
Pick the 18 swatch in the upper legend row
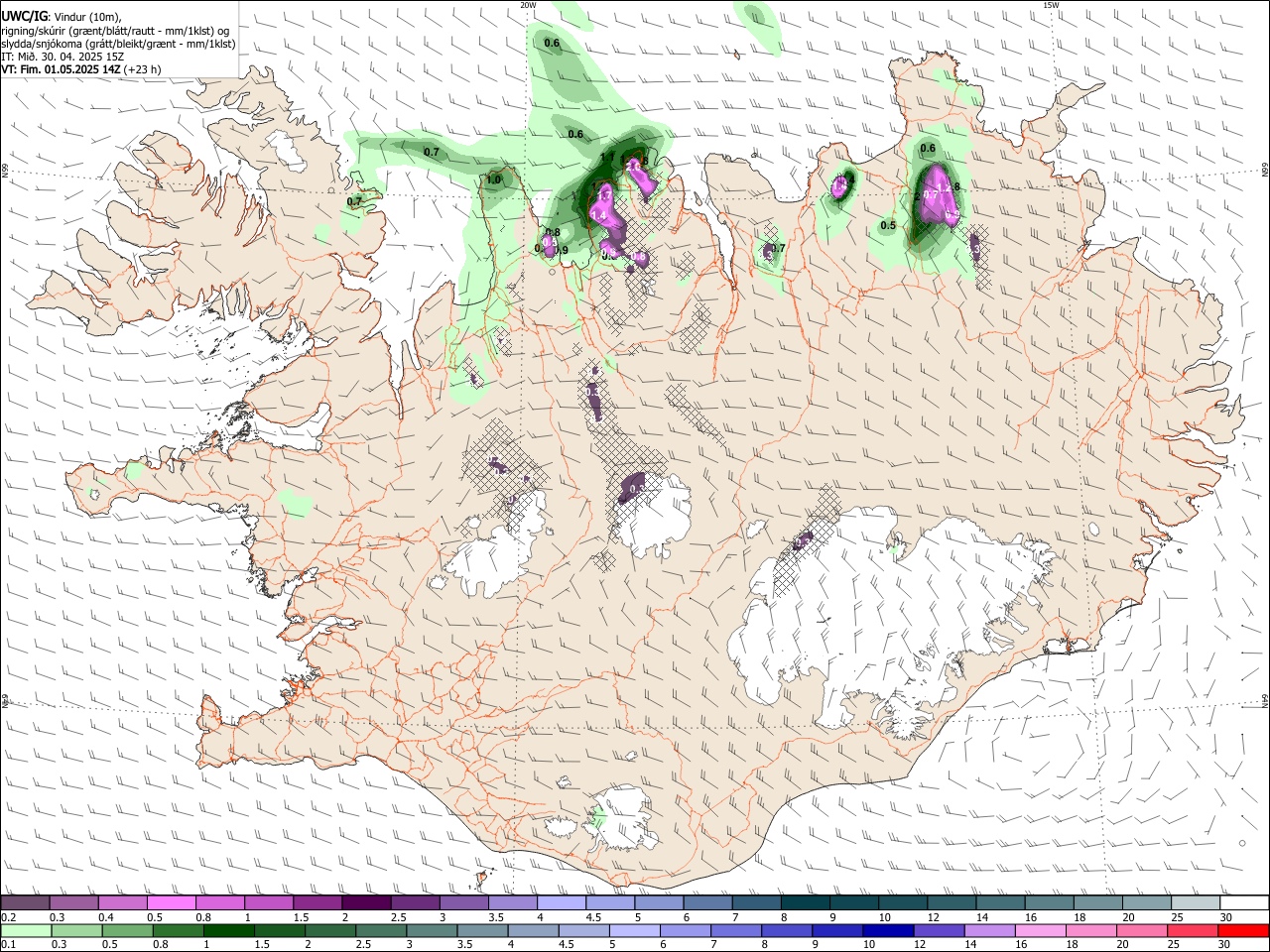tap(1098, 903)
